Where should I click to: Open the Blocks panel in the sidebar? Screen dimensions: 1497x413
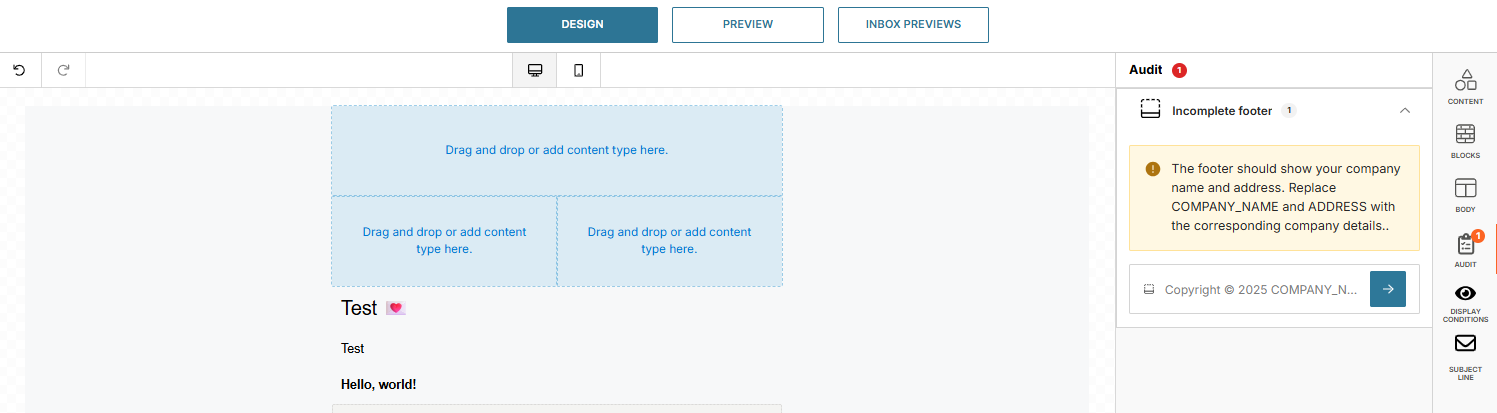click(x=1465, y=141)
